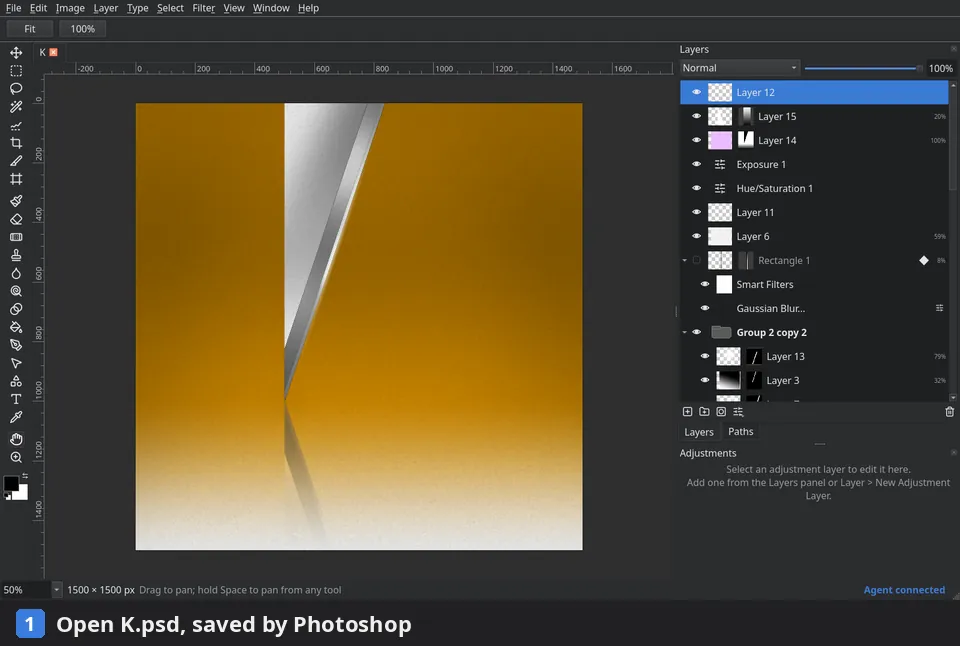Screen dimensions: 960x646
Task: Show the hidden Rectangle 1 layer
Action: tap(697, 260)
